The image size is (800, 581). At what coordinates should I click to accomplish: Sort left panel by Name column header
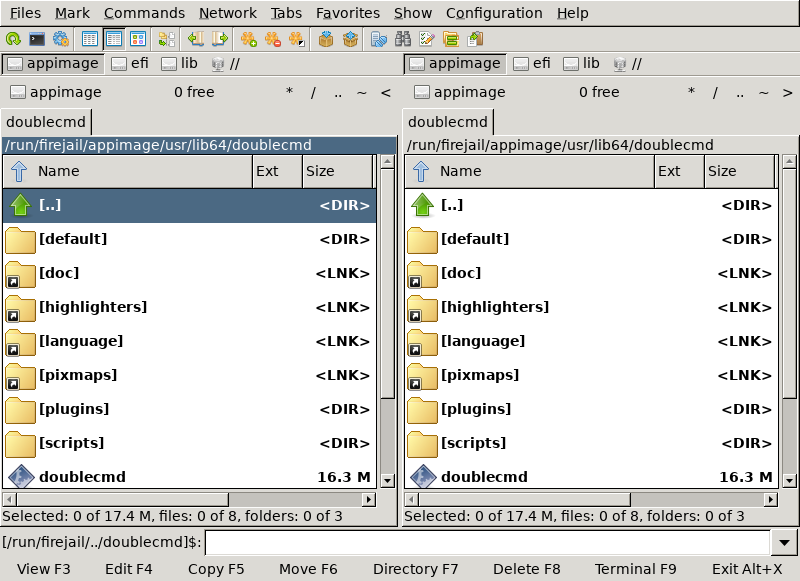click(128, 171)
